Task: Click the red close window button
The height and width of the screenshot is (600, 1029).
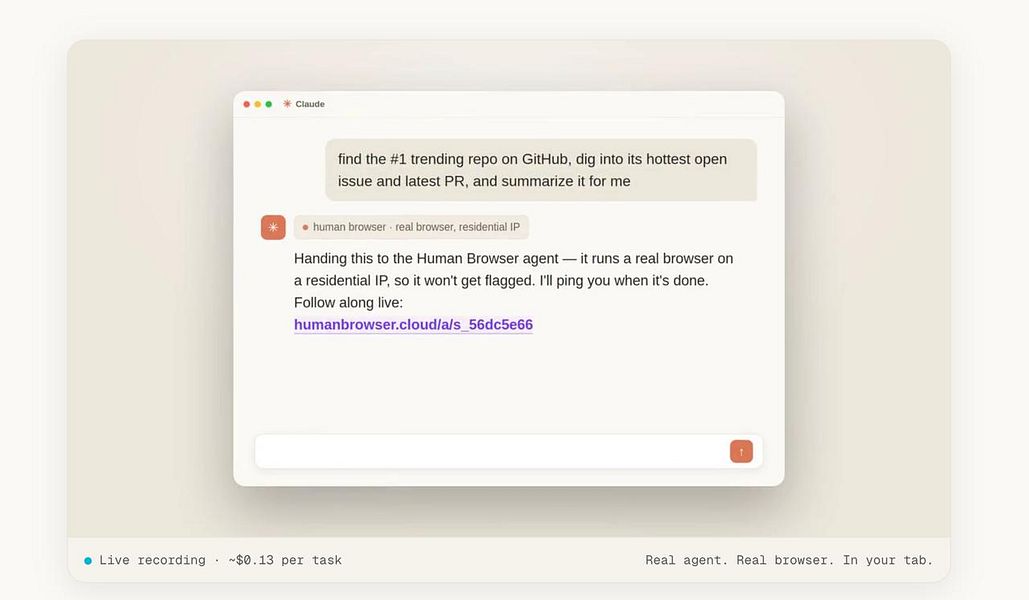Action: [247, 104]
